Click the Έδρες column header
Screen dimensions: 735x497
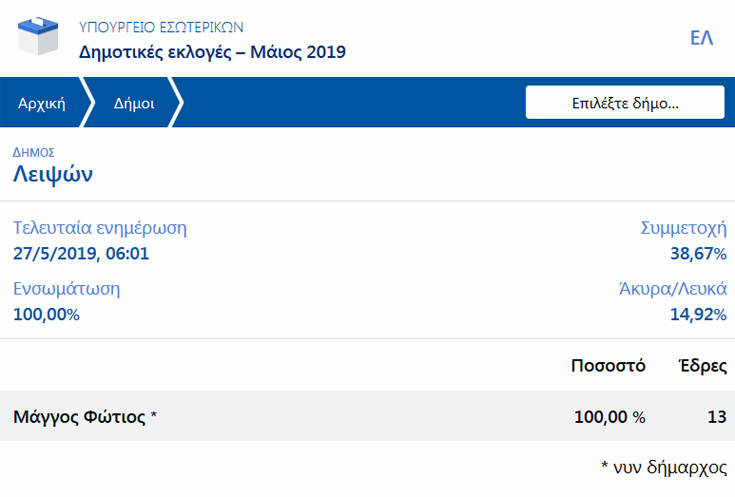coord(702,365)
